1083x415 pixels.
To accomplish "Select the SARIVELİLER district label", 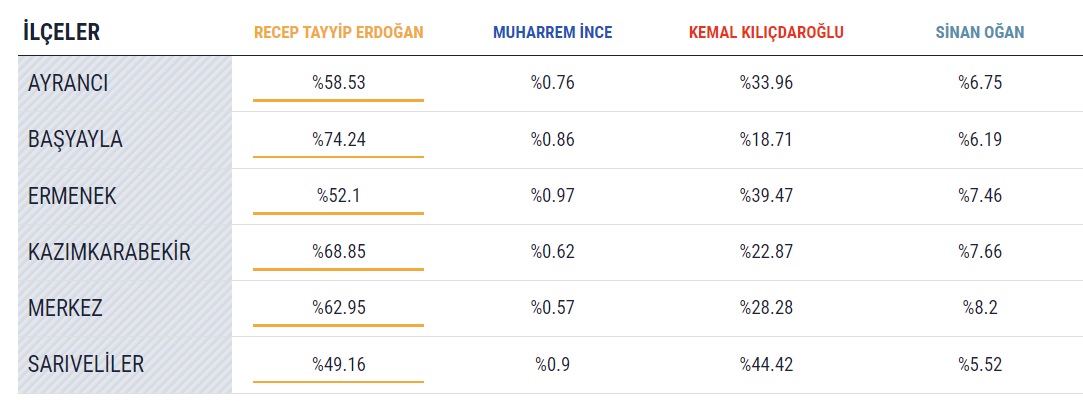I will [86, 365].
